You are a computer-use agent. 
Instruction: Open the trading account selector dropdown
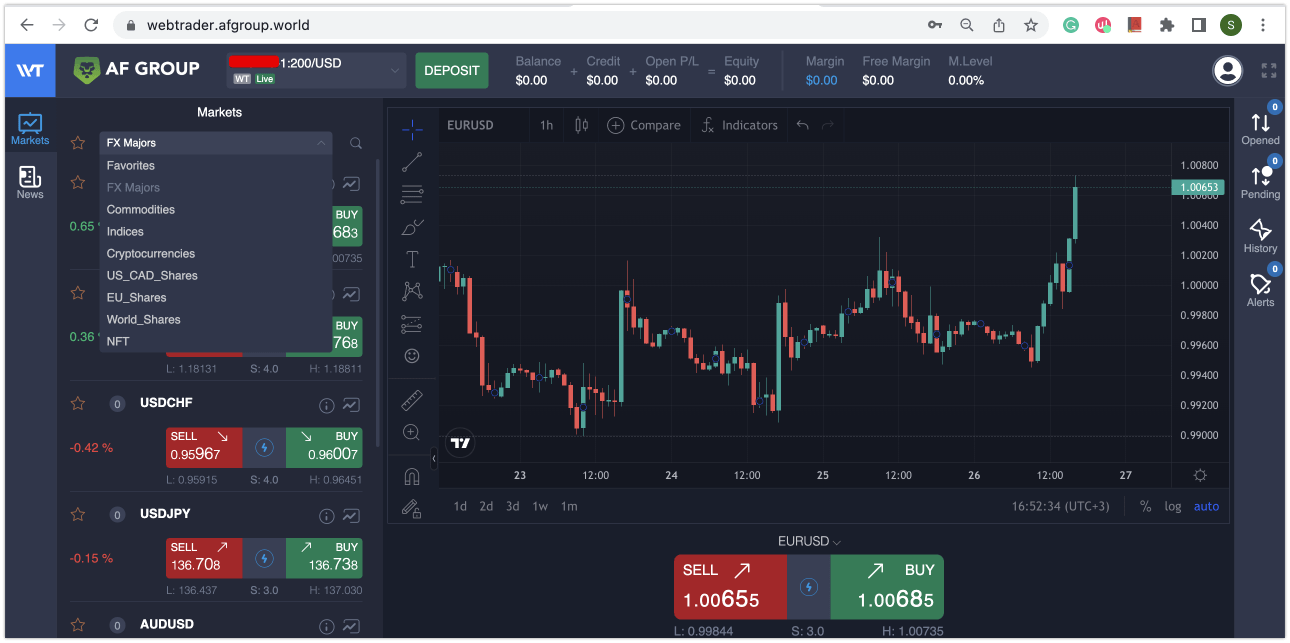coord(316,70)
